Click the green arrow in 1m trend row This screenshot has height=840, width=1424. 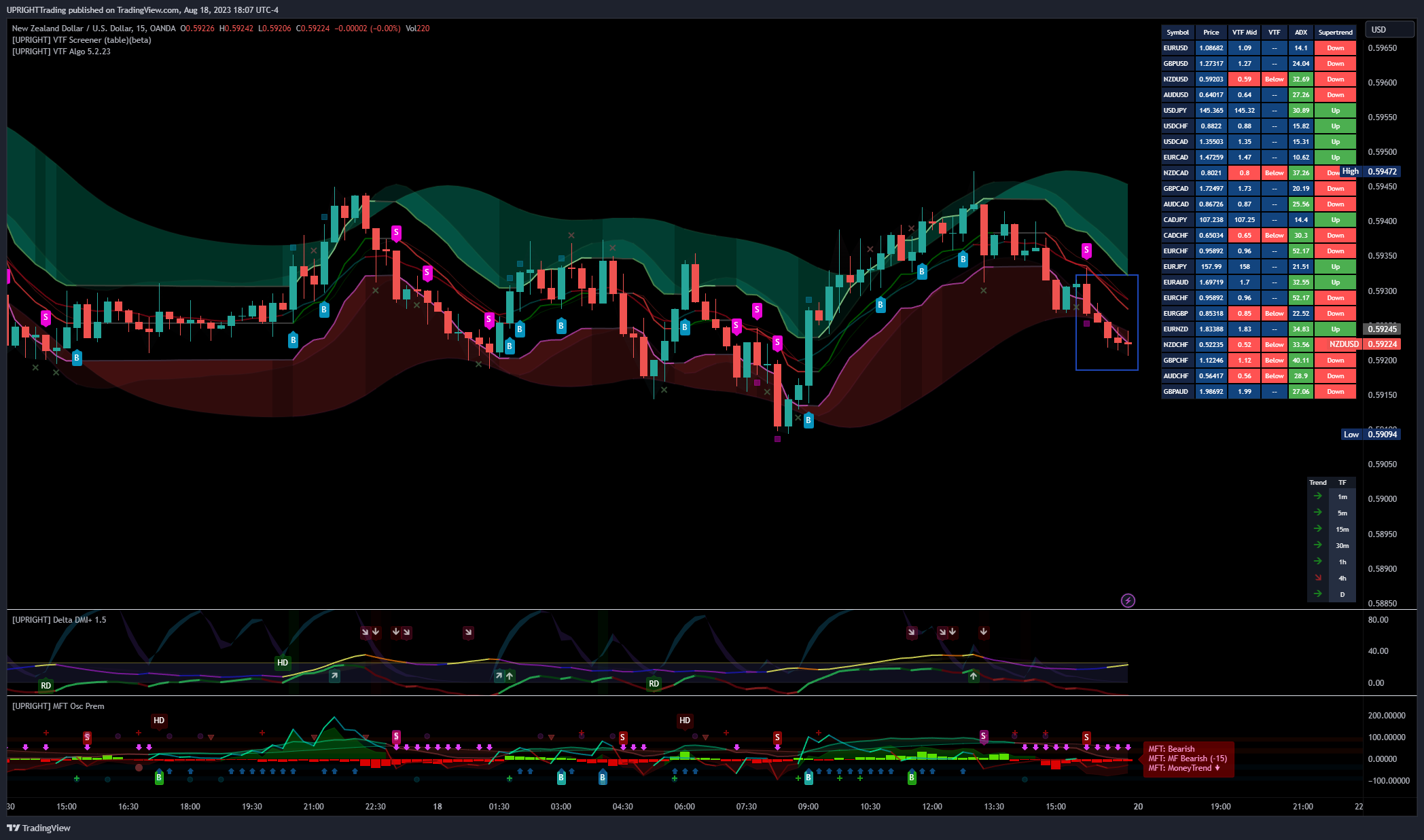[x=1318, y=496]
